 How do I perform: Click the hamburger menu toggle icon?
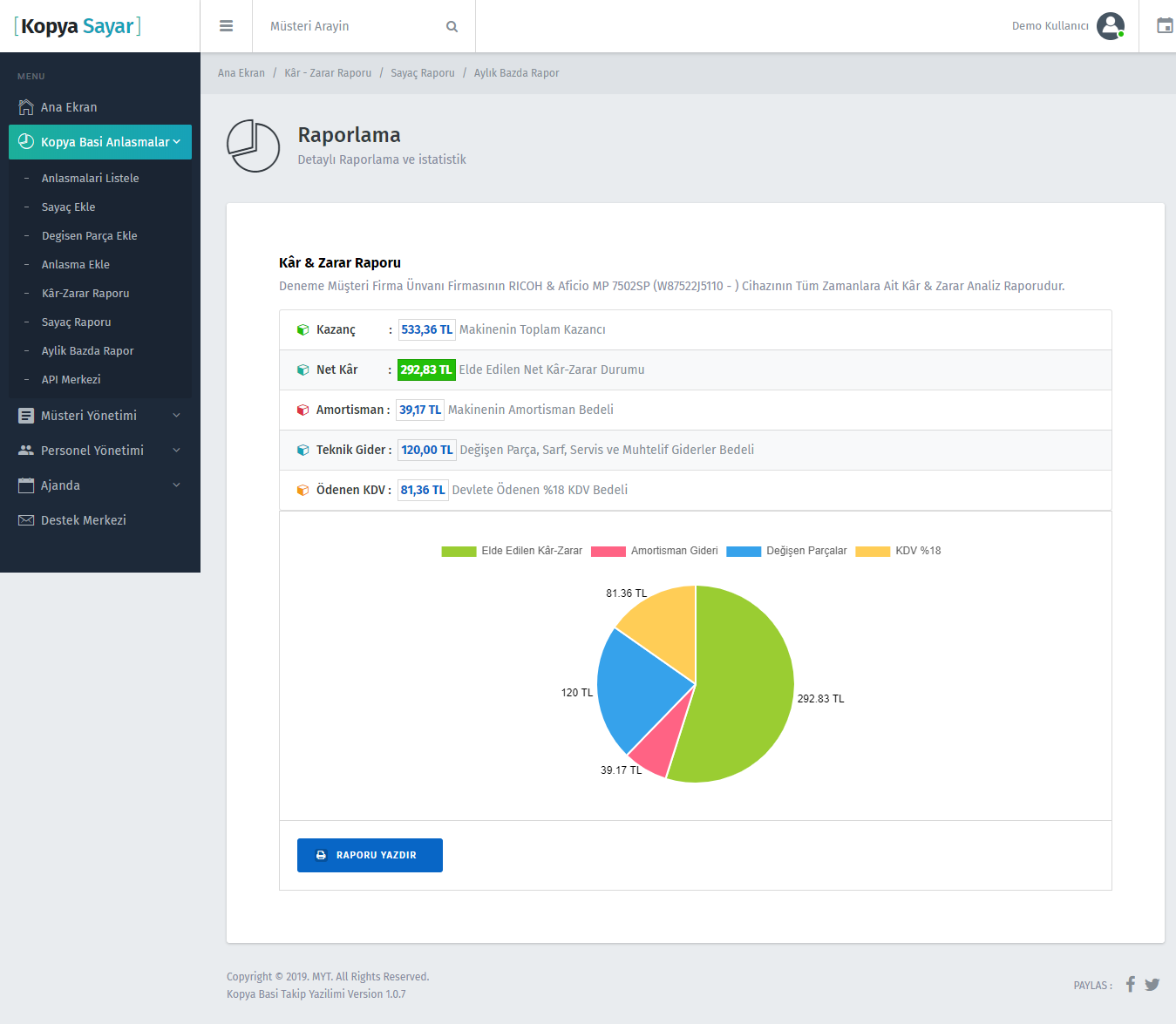pyautogui.click(x=226, y=26)
